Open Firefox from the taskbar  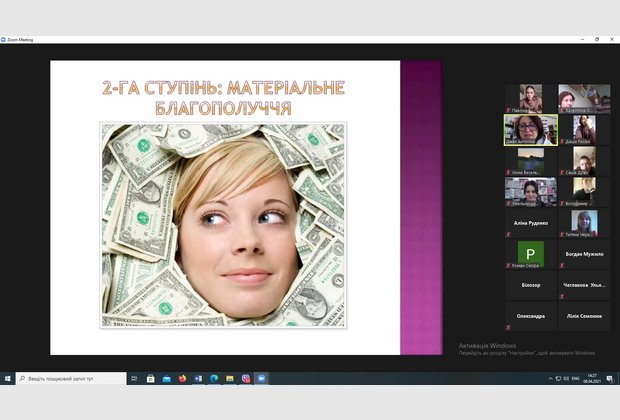point(182,379)
